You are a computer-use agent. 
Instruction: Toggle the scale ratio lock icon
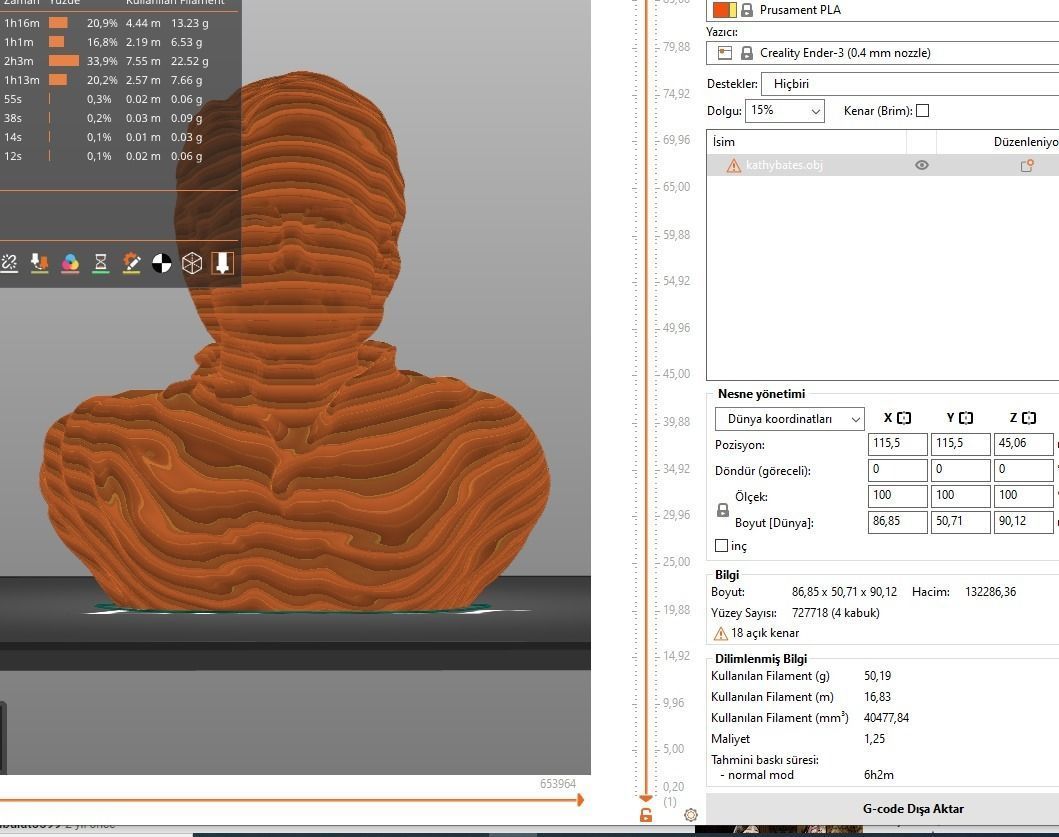[x=723, y=510]
